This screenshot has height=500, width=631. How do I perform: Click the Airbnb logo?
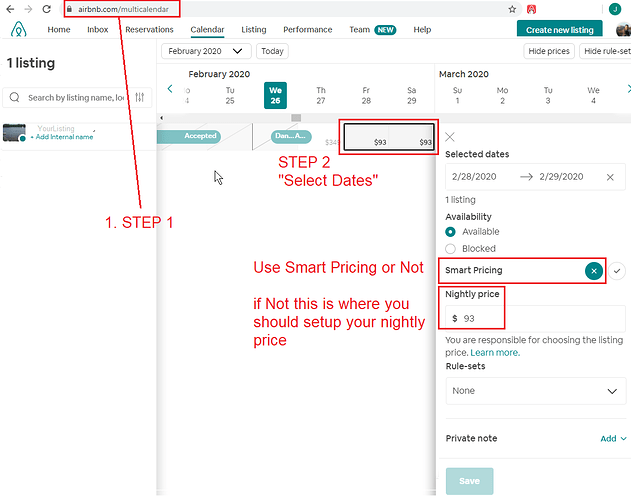coord(19,29)
